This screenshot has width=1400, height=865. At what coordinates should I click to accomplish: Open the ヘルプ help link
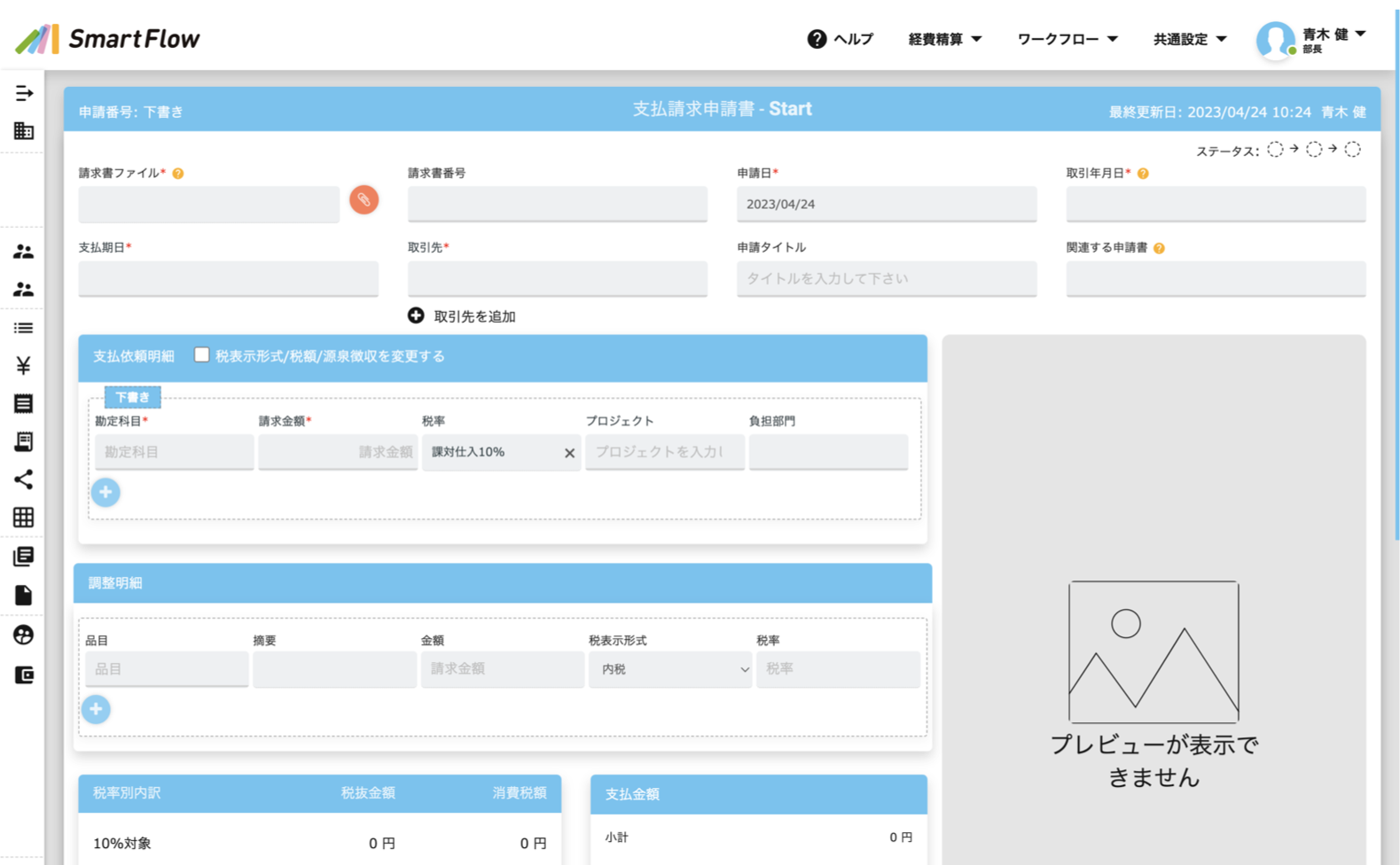coord(841,39)
